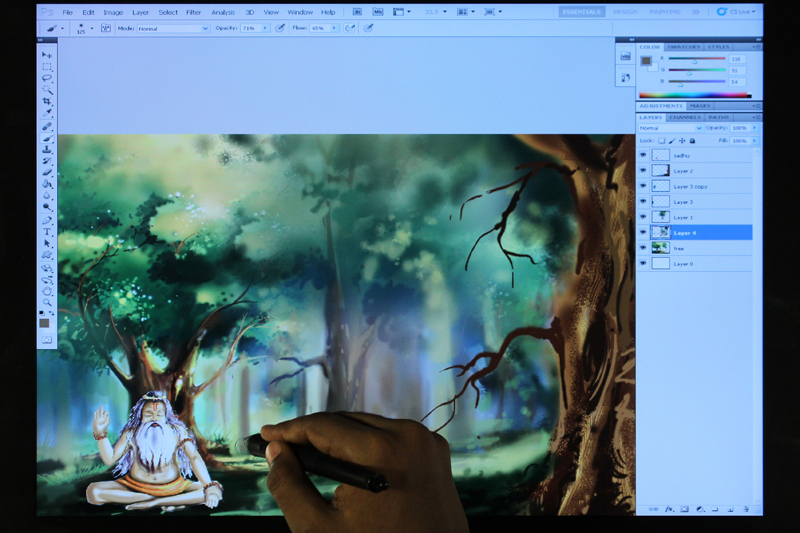Hide the sadhu layer

(x=643, y=156)
